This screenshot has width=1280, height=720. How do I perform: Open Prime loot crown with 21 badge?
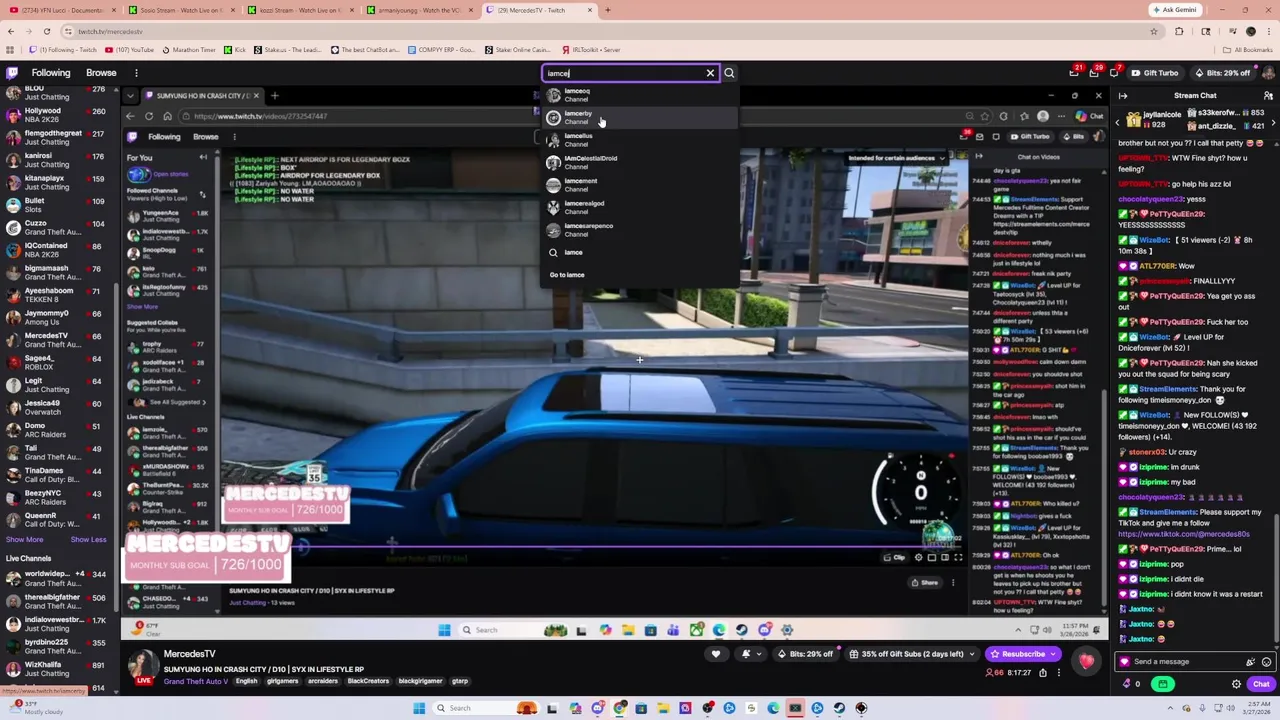[x=1074, y=73]
